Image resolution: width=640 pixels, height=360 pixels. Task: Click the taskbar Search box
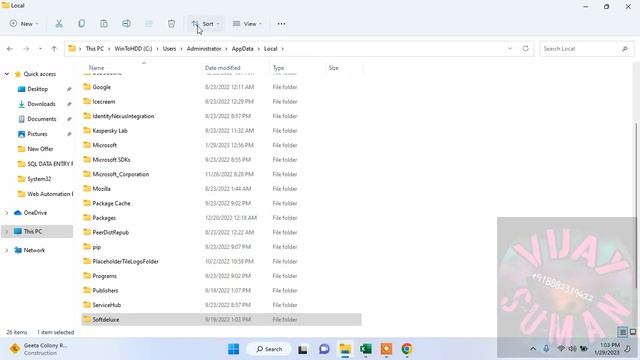269,349
